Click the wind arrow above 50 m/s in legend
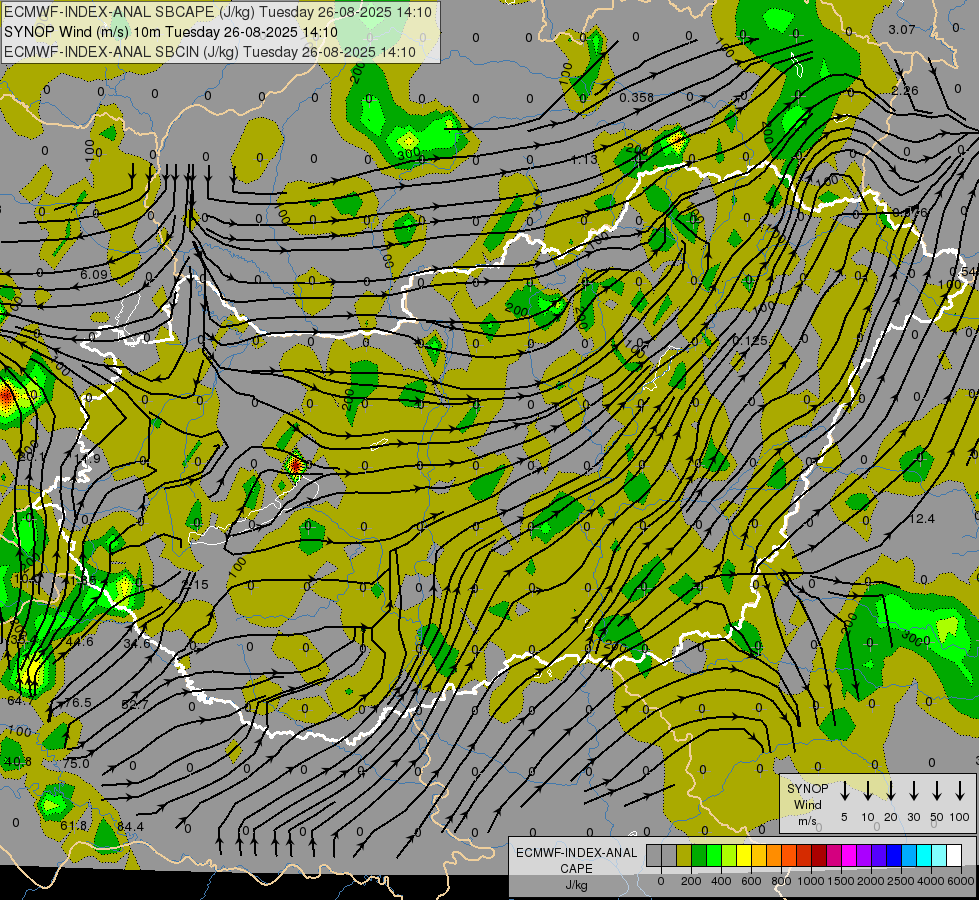 click(937, 791)
